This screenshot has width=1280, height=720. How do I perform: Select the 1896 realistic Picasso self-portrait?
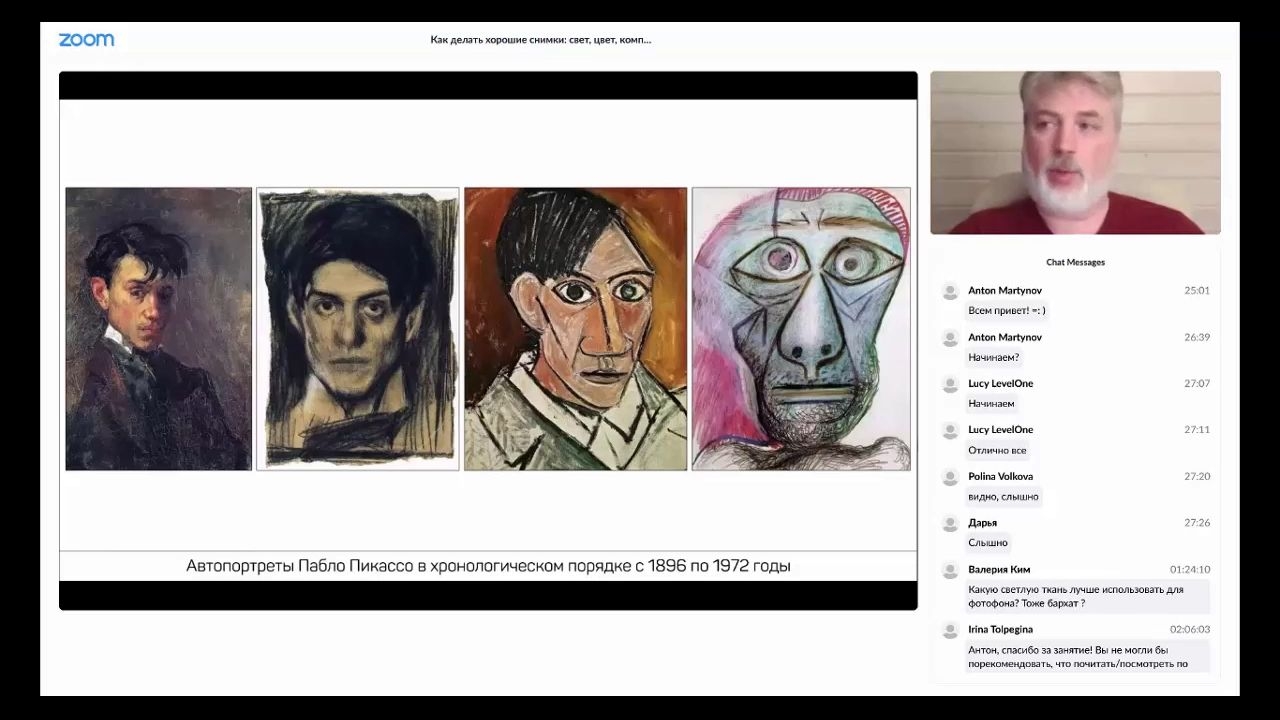(158, 329)
